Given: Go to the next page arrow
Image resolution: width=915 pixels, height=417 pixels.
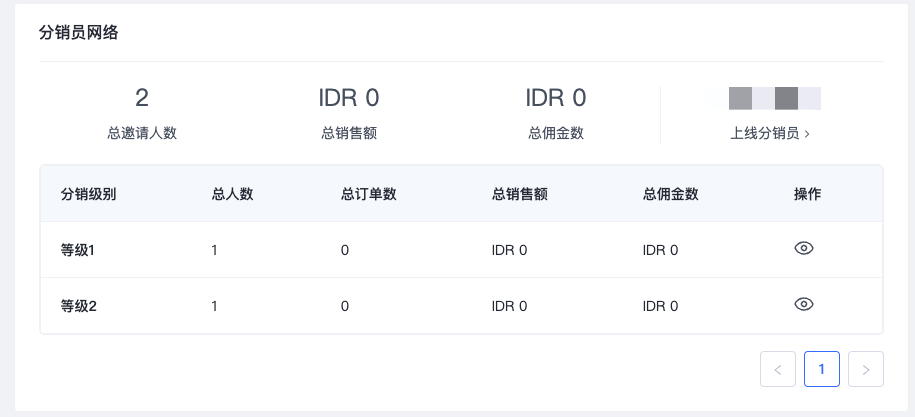Looking at the screenshot, I should click(866, 369).
